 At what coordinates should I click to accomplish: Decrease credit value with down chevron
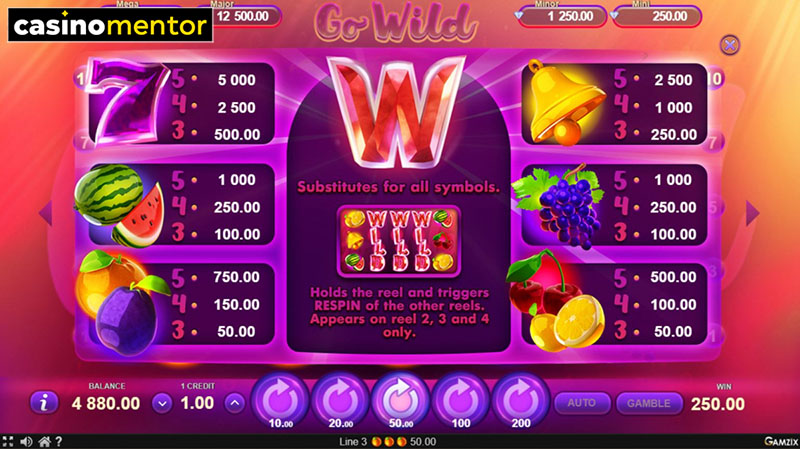162,404
